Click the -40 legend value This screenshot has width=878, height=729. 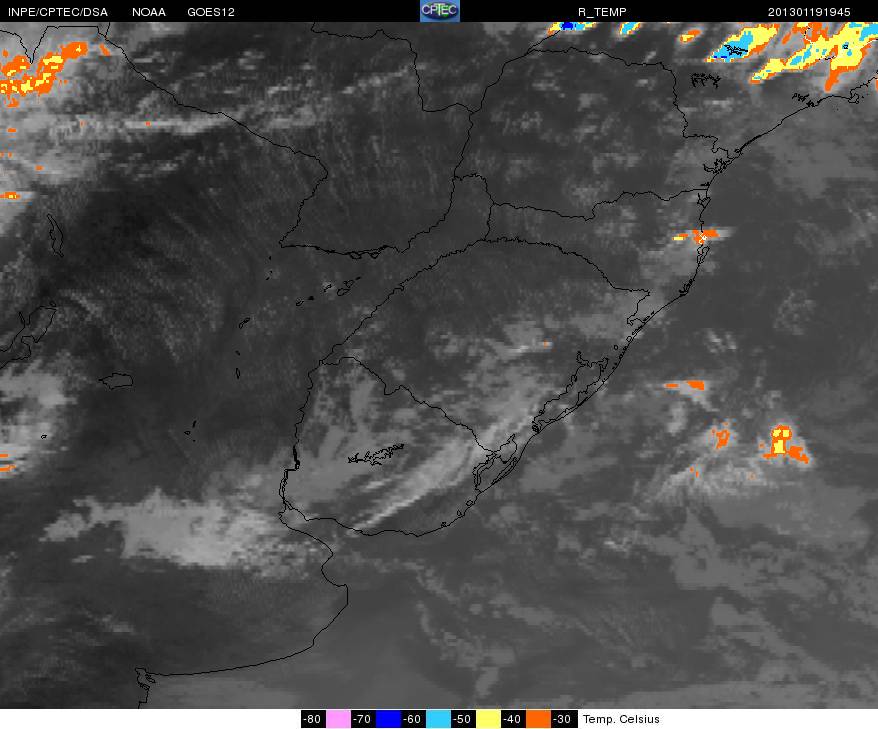[x=512, y=719]
